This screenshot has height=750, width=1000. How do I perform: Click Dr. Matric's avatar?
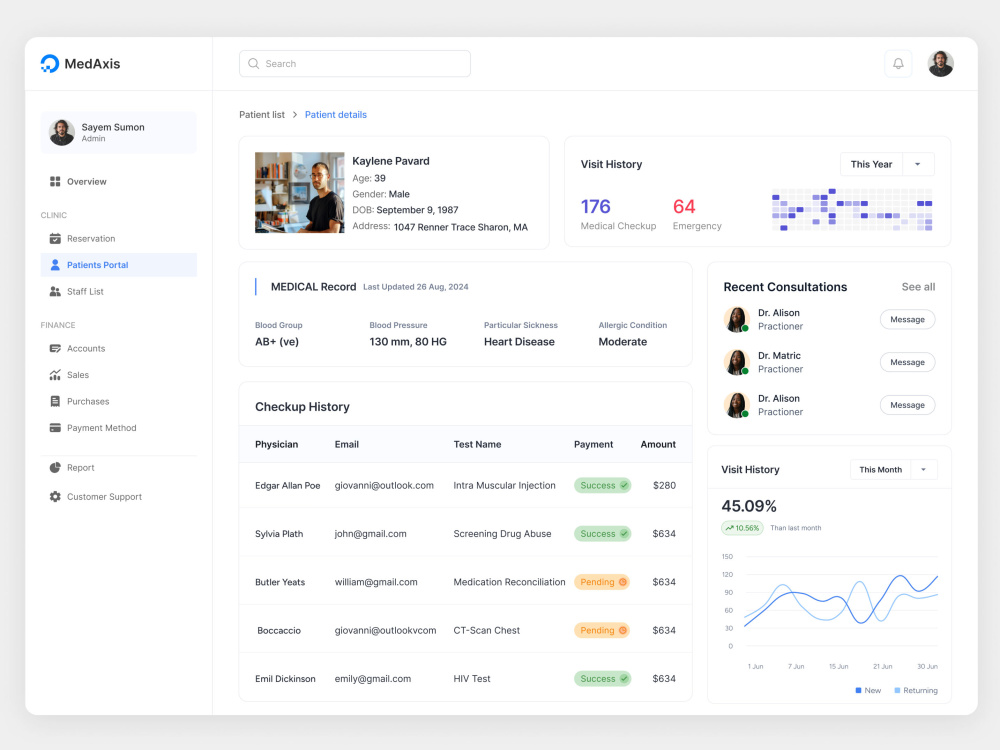pyautogui.click(x=737, y=362)
